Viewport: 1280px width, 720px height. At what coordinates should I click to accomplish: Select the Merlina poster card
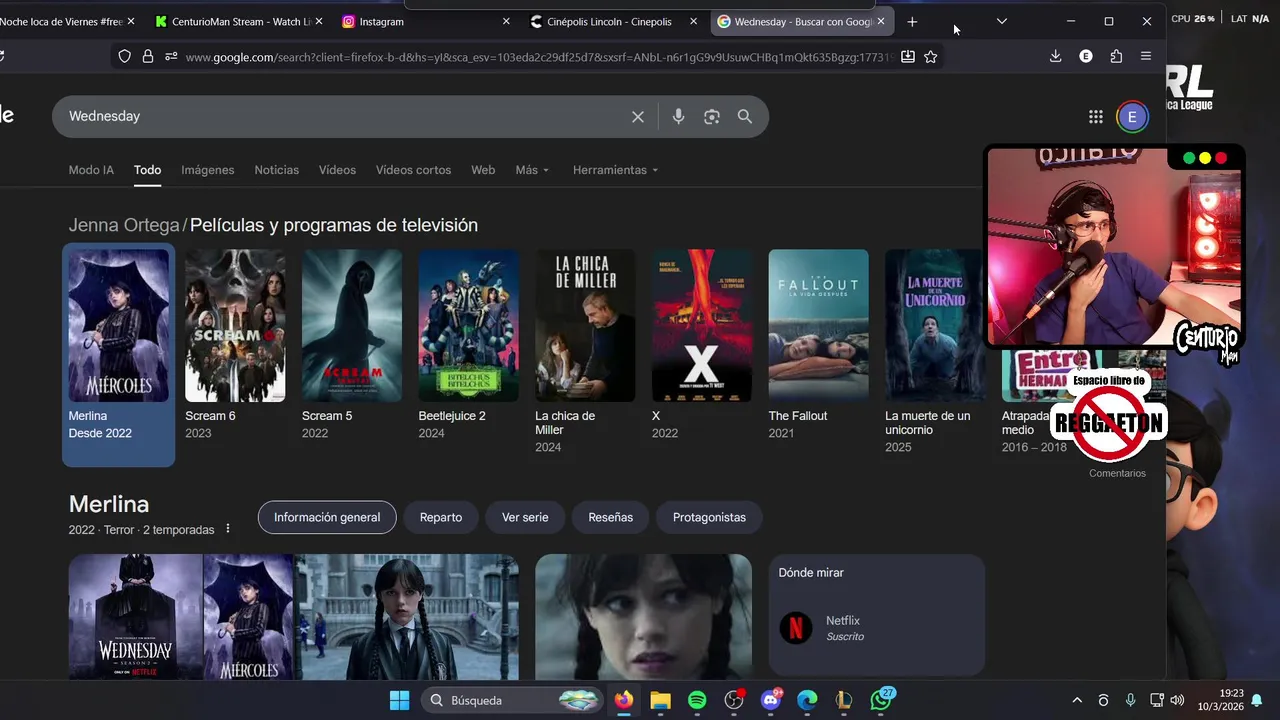coord(118,354)
